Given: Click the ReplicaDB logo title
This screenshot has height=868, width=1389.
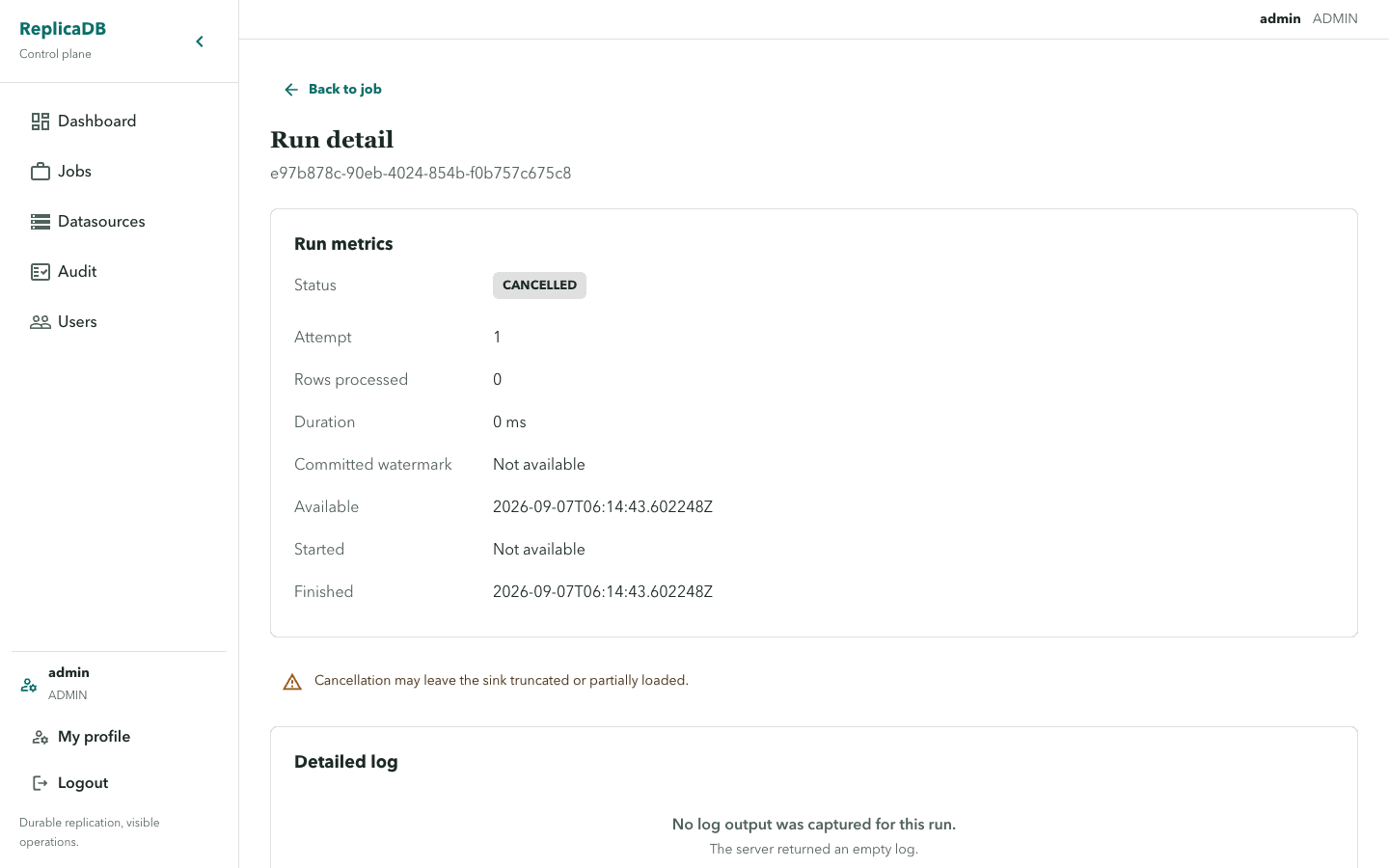Looking at the screenshot, I should coord(63,29).
